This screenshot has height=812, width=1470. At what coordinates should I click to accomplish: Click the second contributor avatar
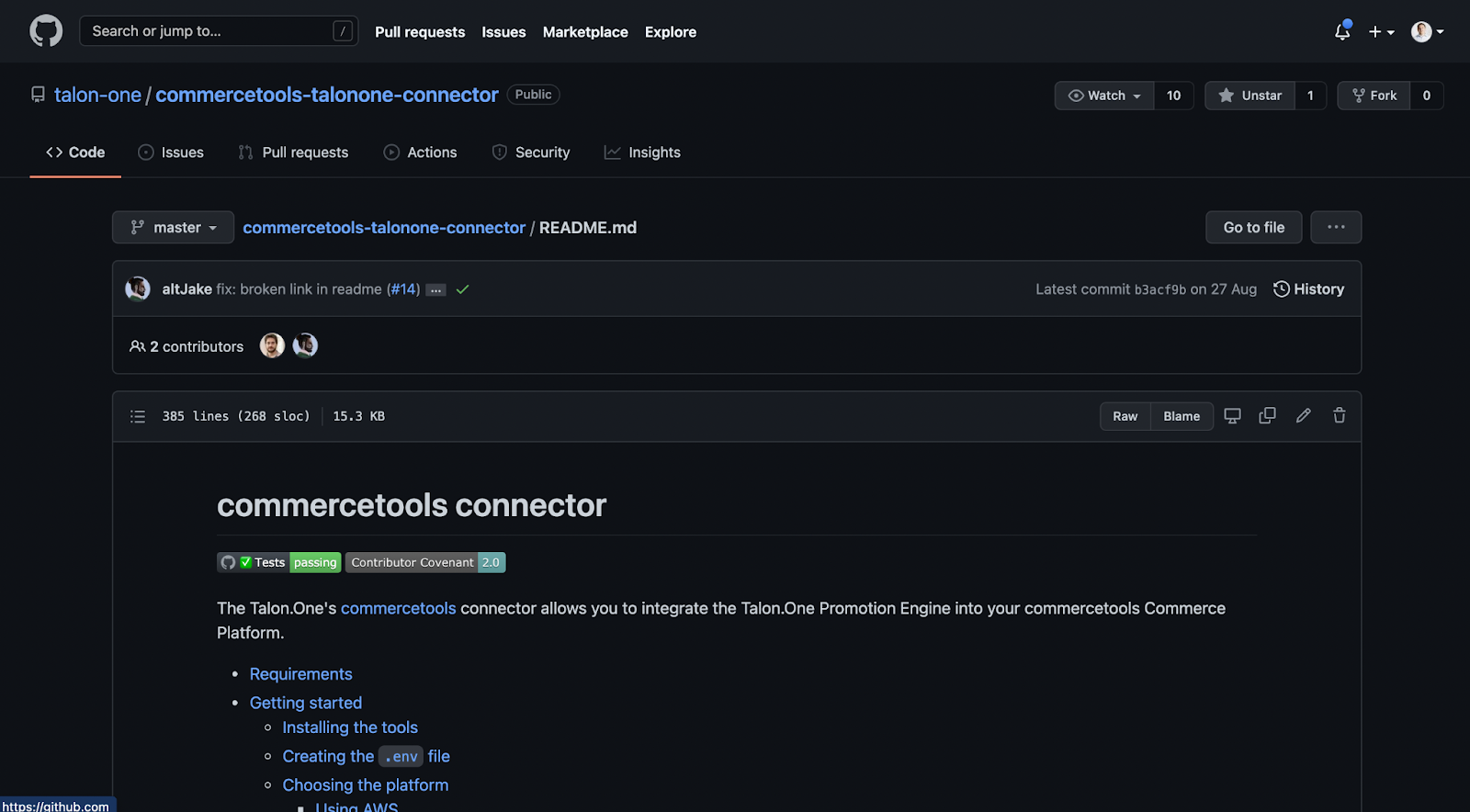point(305,345)
